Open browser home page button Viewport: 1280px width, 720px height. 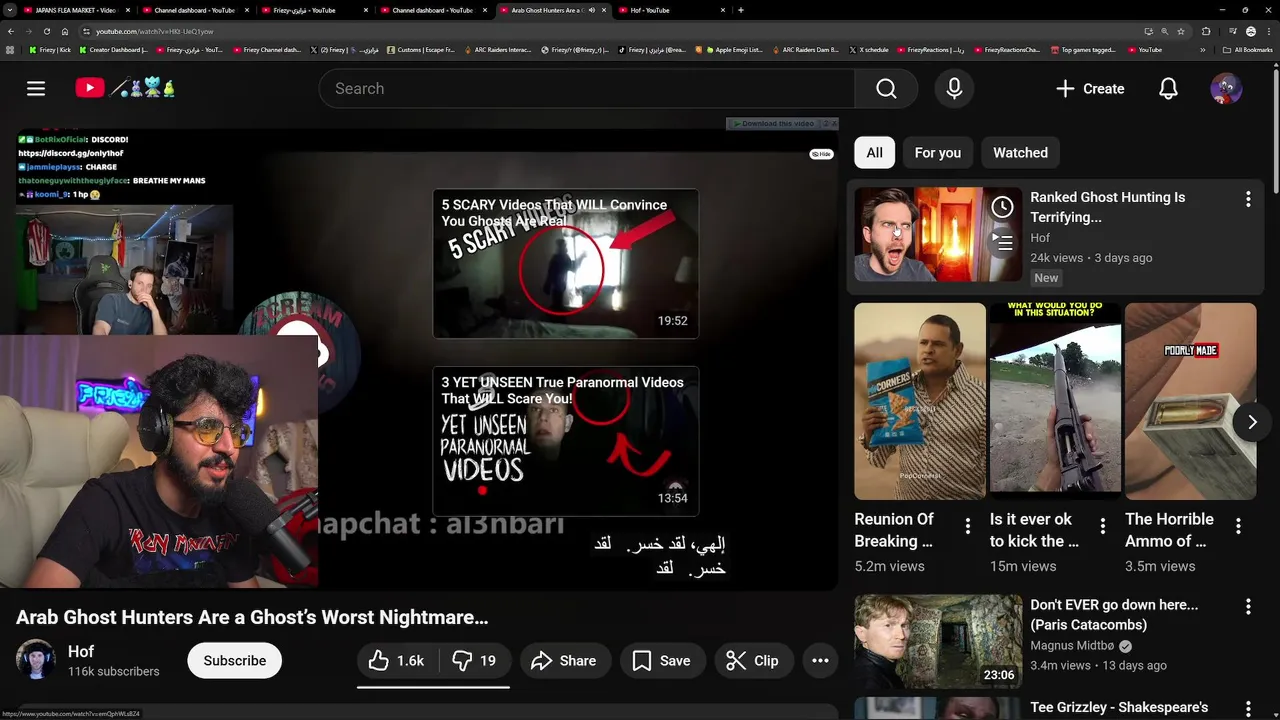point(65,31)
